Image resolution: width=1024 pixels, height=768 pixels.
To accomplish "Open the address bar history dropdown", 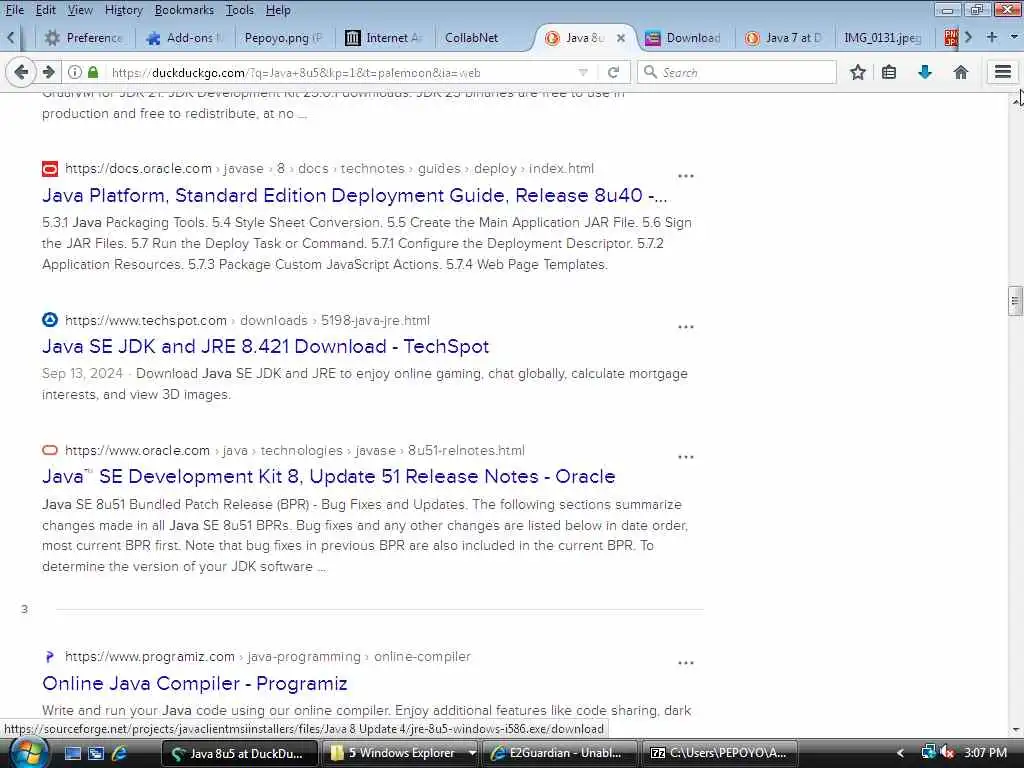I will (x=583, y=72).
